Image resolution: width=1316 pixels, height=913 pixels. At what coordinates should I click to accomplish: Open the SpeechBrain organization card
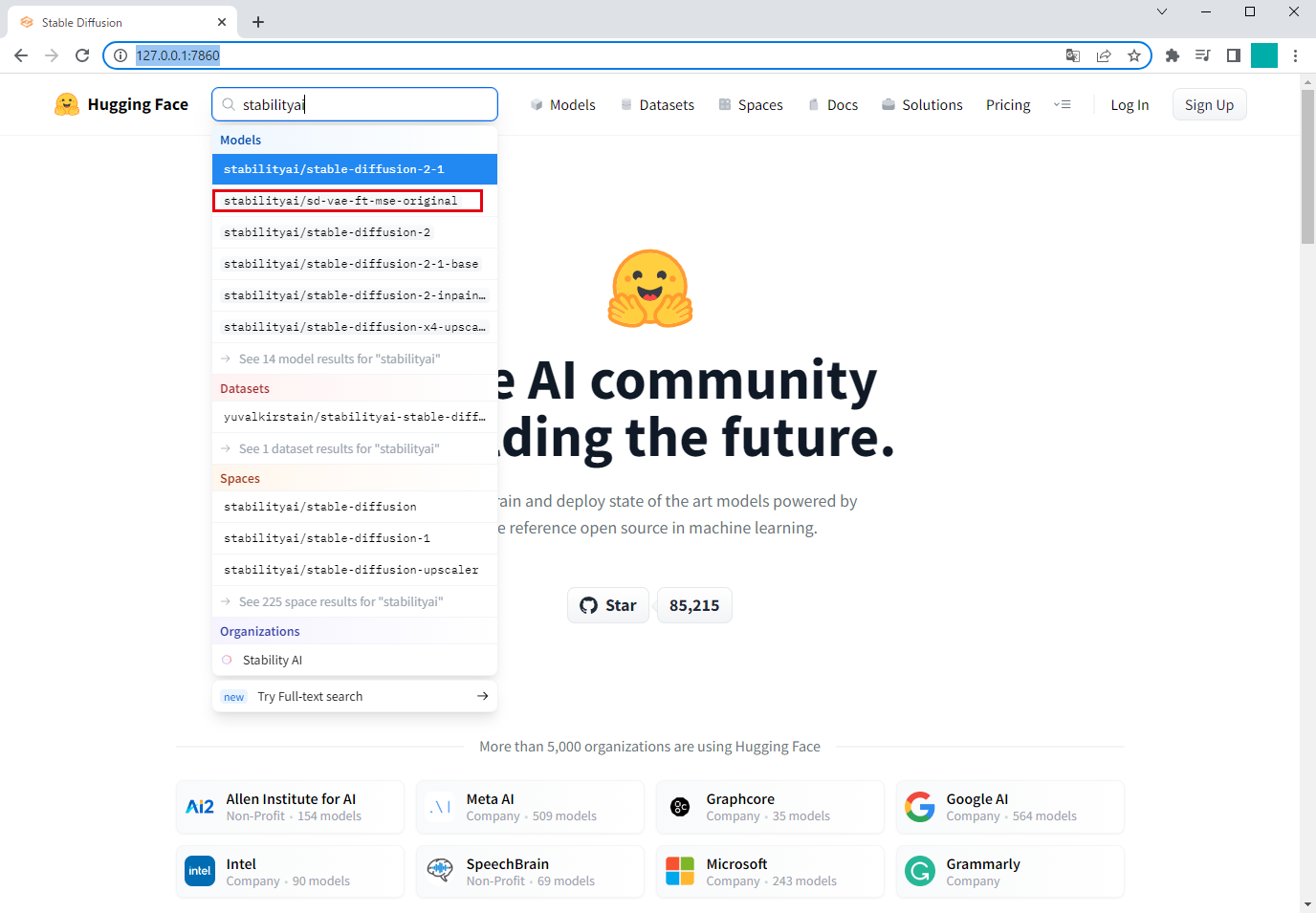(x=530, y=871)
